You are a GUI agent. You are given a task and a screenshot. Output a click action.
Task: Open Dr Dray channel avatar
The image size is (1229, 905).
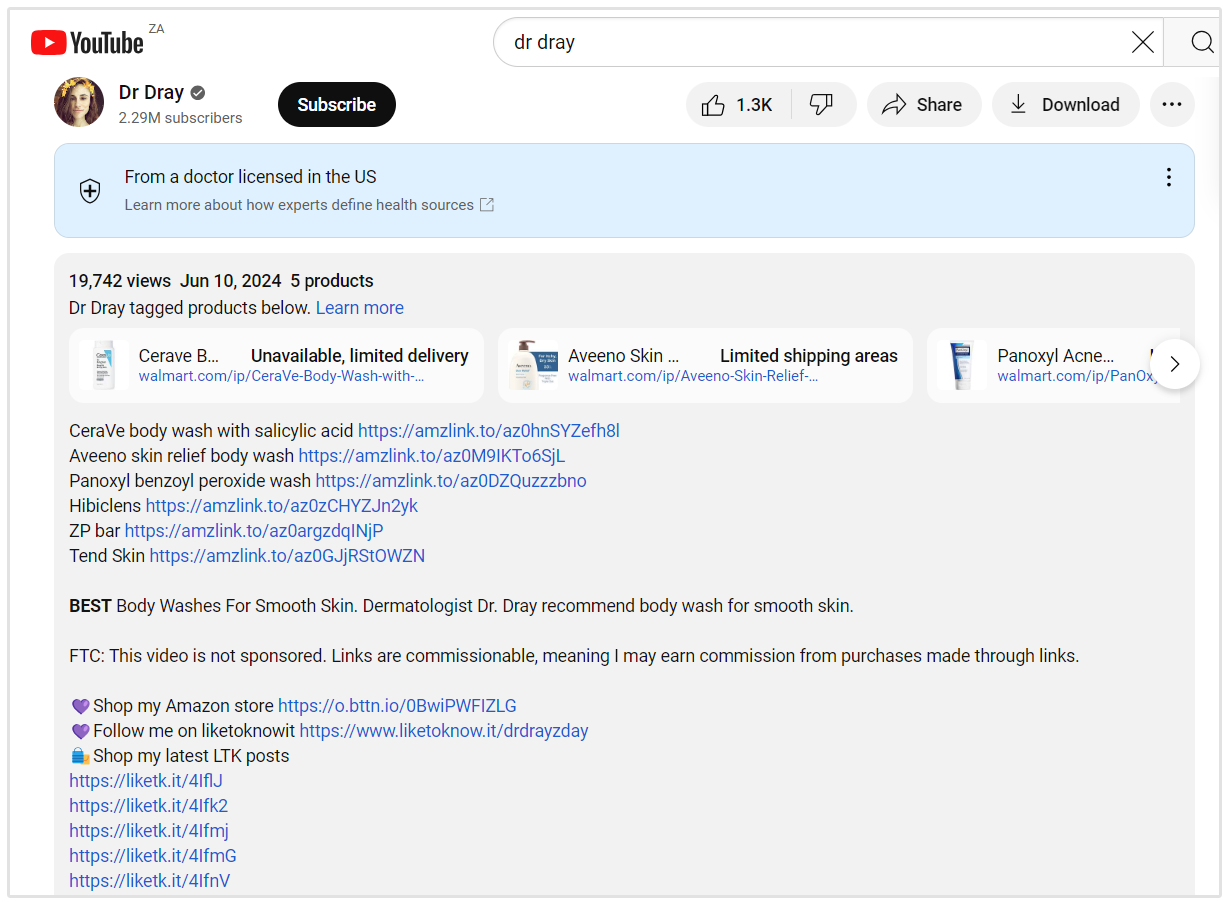(x=79, y=103)
